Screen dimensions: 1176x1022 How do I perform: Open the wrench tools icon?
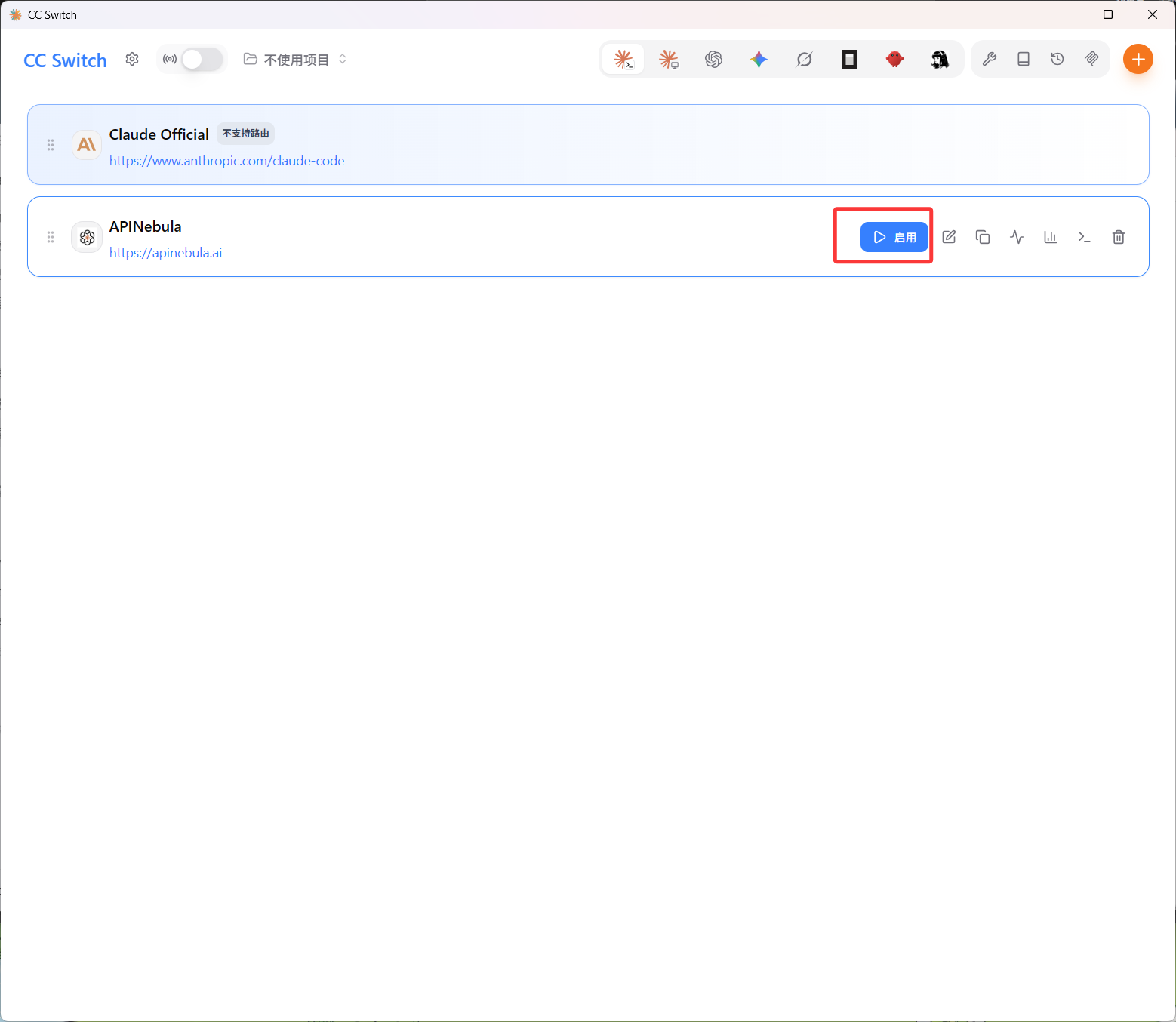click(990, 59)
